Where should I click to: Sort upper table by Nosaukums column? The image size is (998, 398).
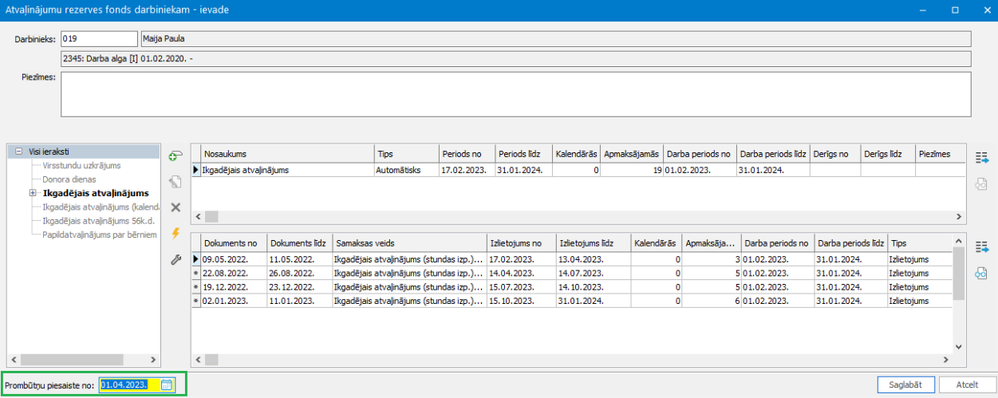click(x=287, y=154)
